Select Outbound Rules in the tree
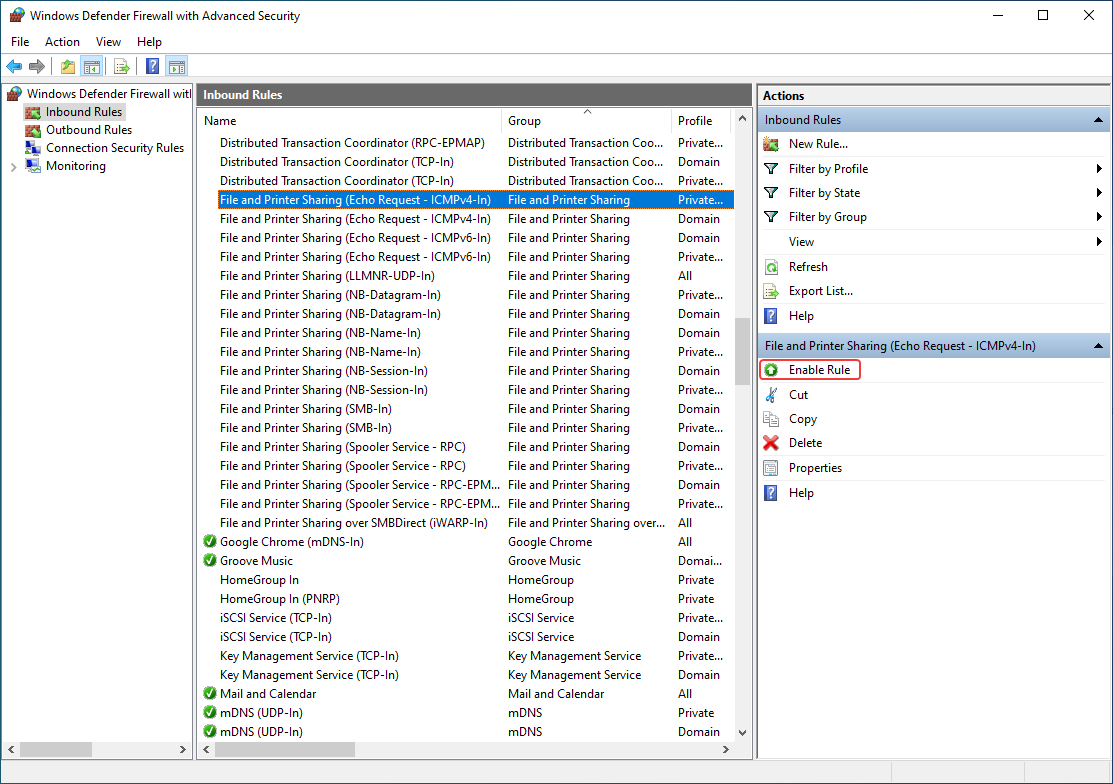The height and width of the screenshot is (784, 1113). click(x=89, y=130)
